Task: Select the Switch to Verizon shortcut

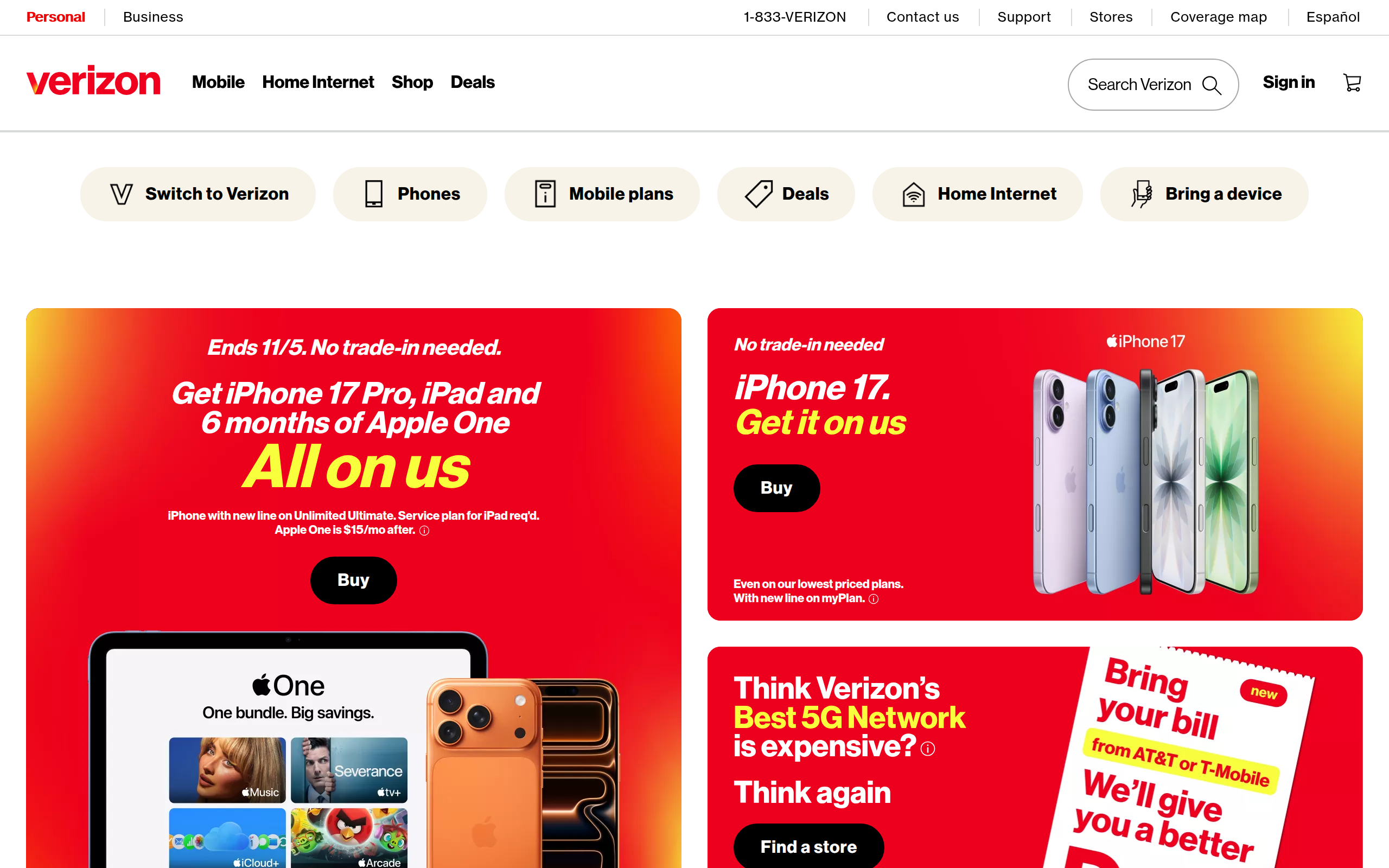Action: pos(198,194)
